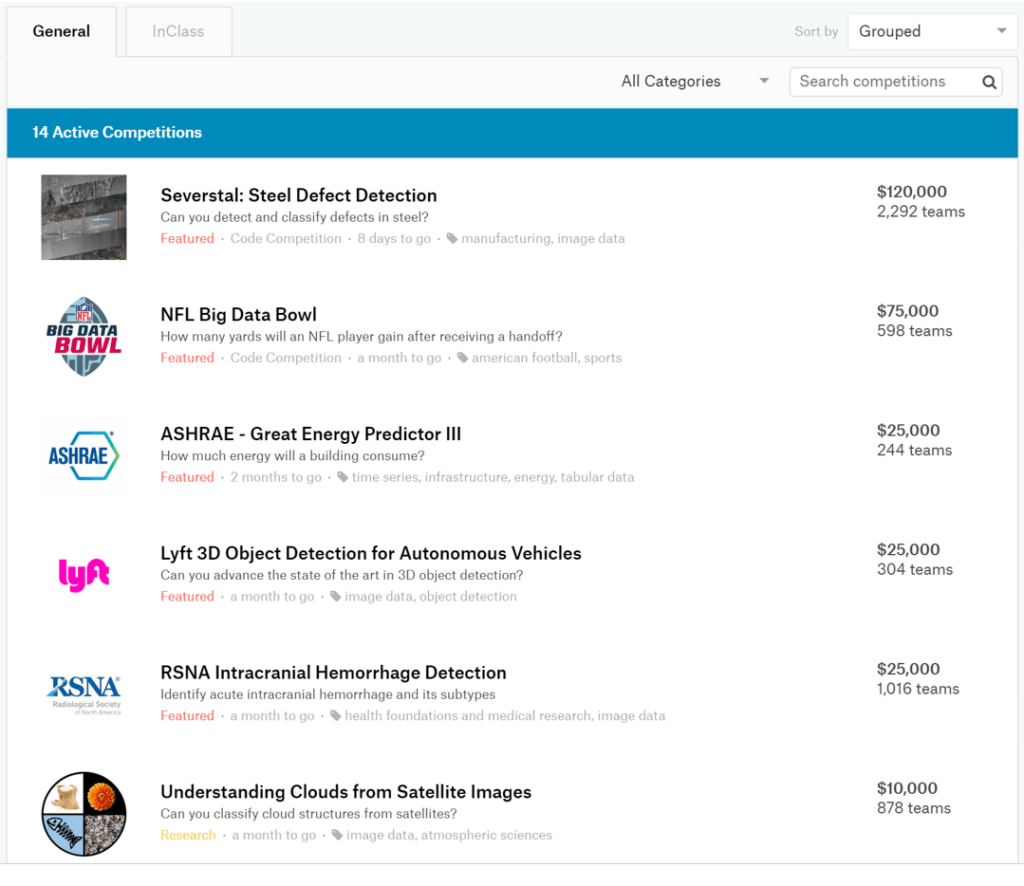Screen dimensions: 1024x886
Task: Switch to the General tab
Action: [61, 32]
